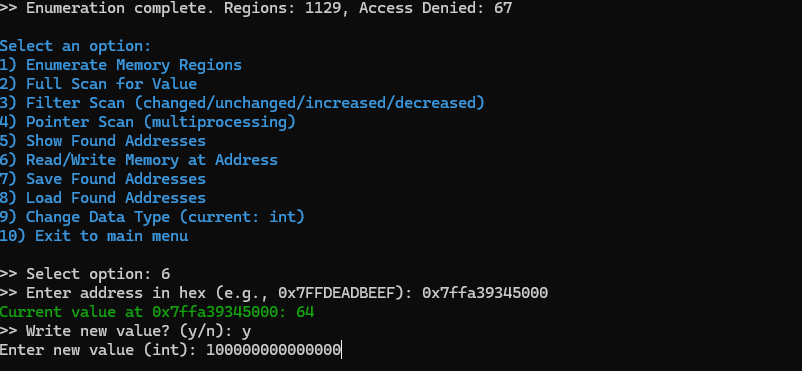Click the Full Scan for Value option
Viewport: 802px width, 371px height.
pos(98,84)
